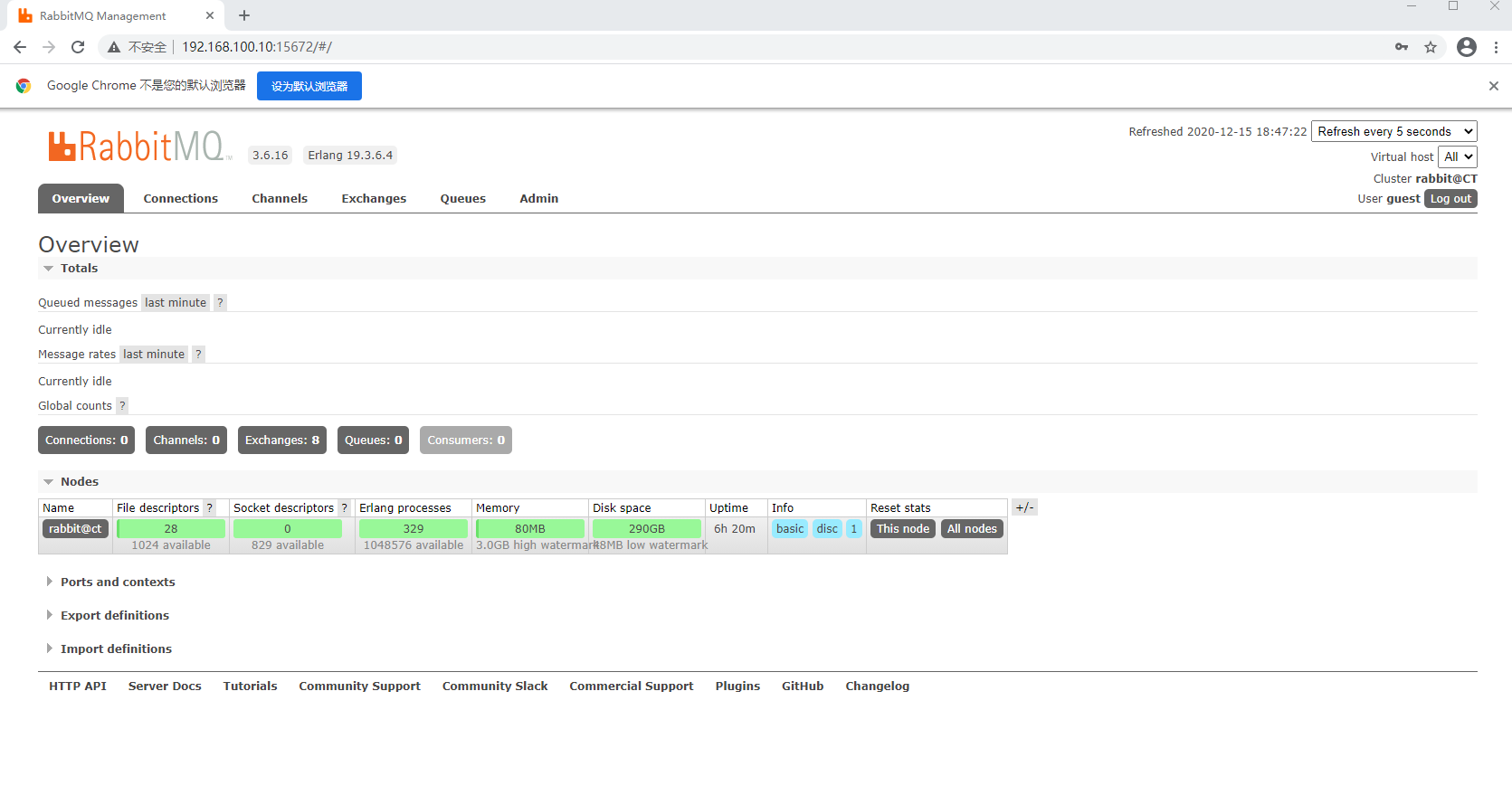
Task: Switch to the Queues tab
Action: (463, 198)
